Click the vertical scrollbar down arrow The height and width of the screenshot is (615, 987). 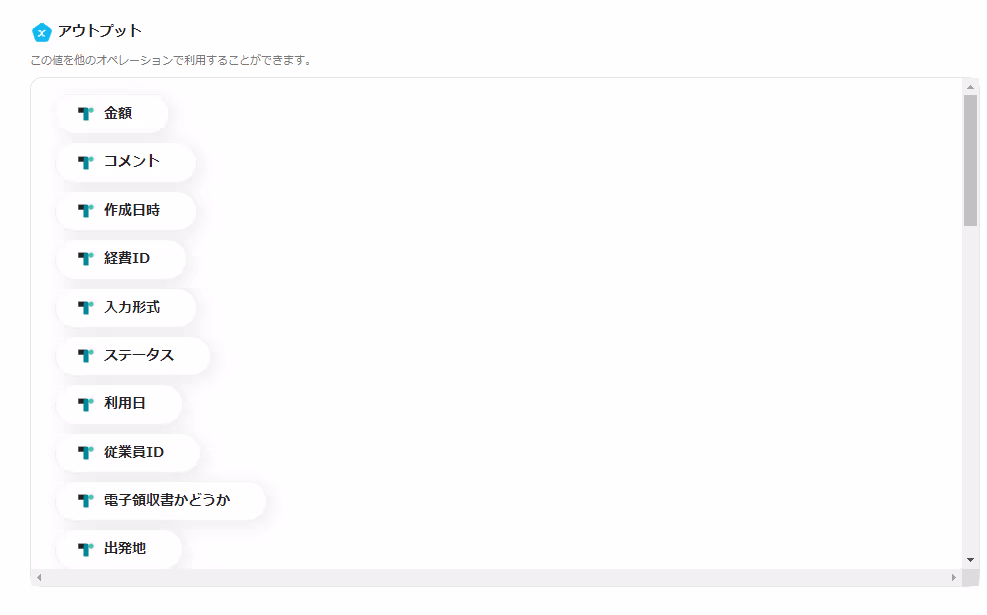pos(971,560)
